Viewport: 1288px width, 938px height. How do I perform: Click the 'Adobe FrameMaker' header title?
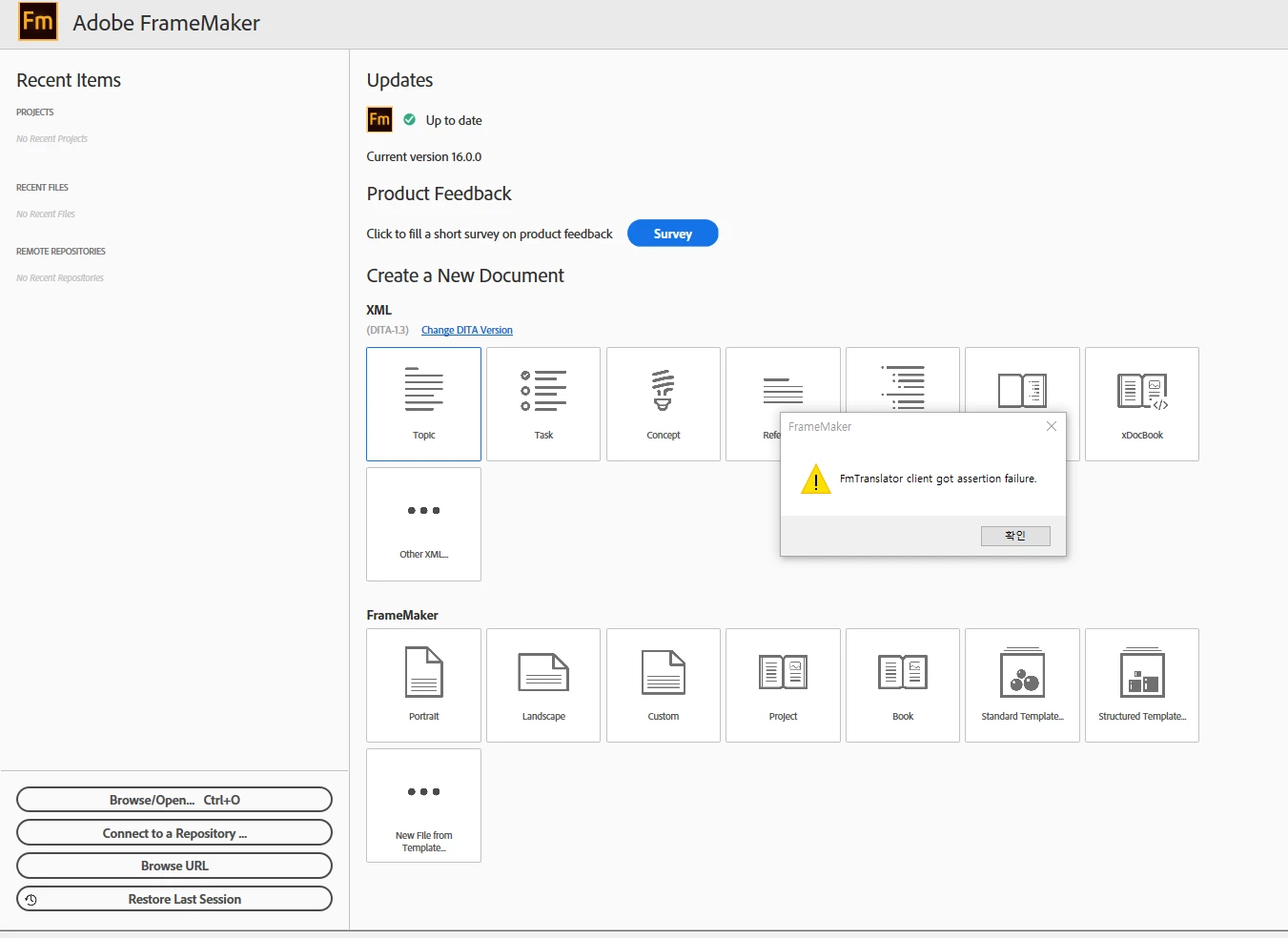click(166, 23)
